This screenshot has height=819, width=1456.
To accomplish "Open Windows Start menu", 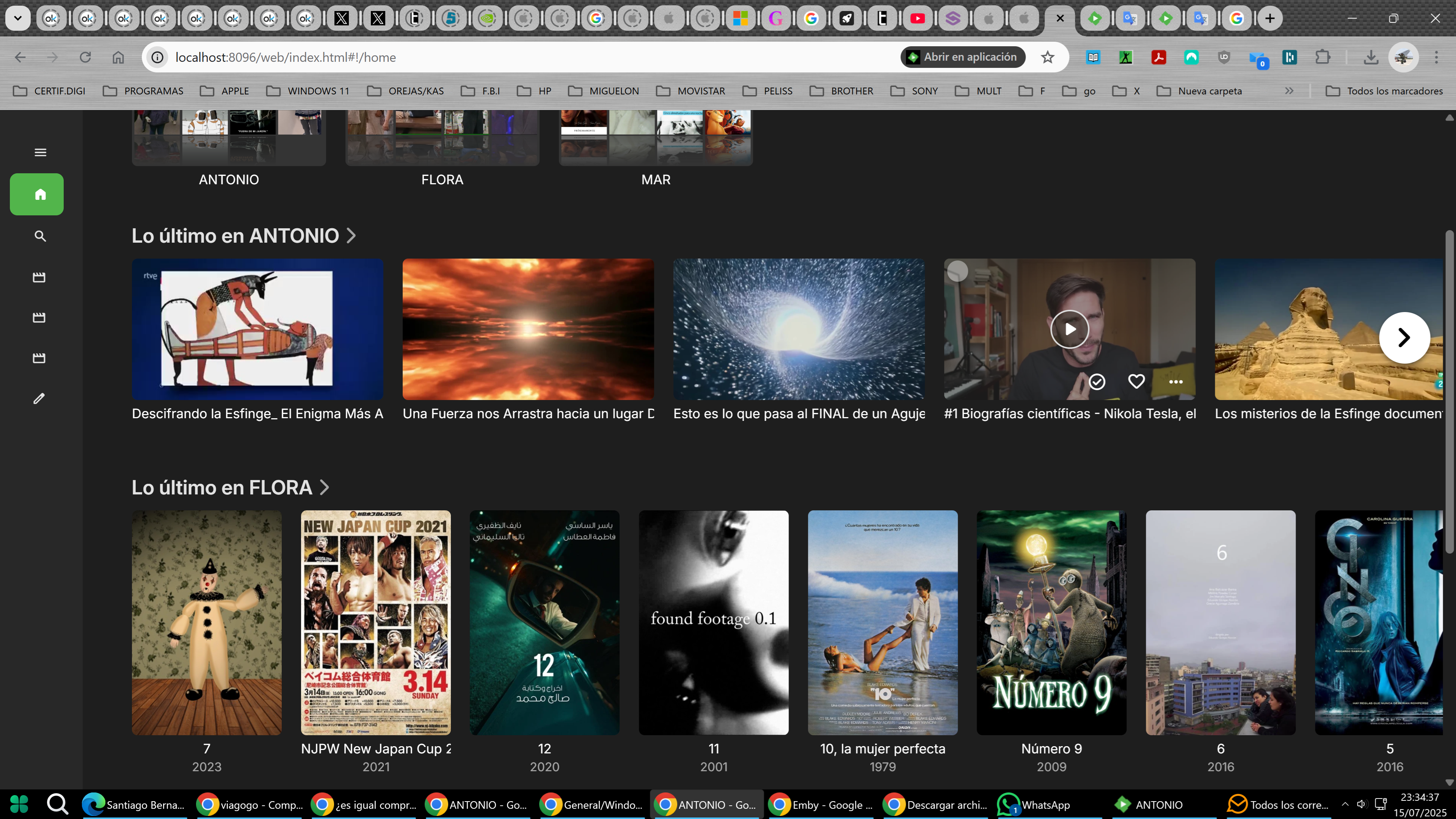I will click(19, 804).
